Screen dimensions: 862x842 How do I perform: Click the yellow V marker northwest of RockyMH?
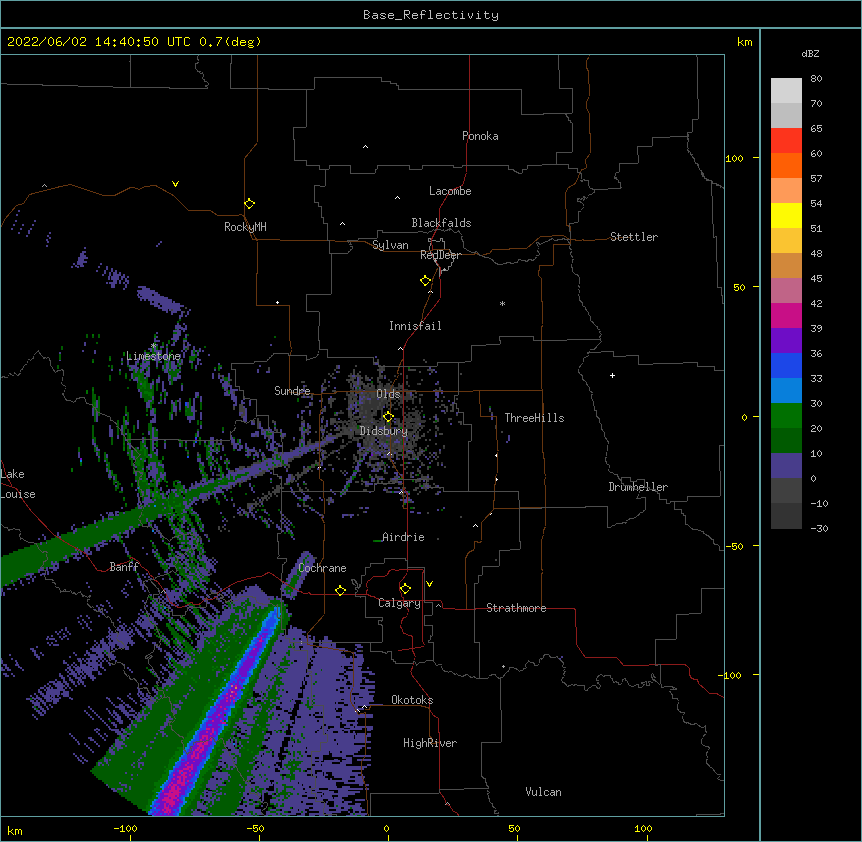click(175, 184)
